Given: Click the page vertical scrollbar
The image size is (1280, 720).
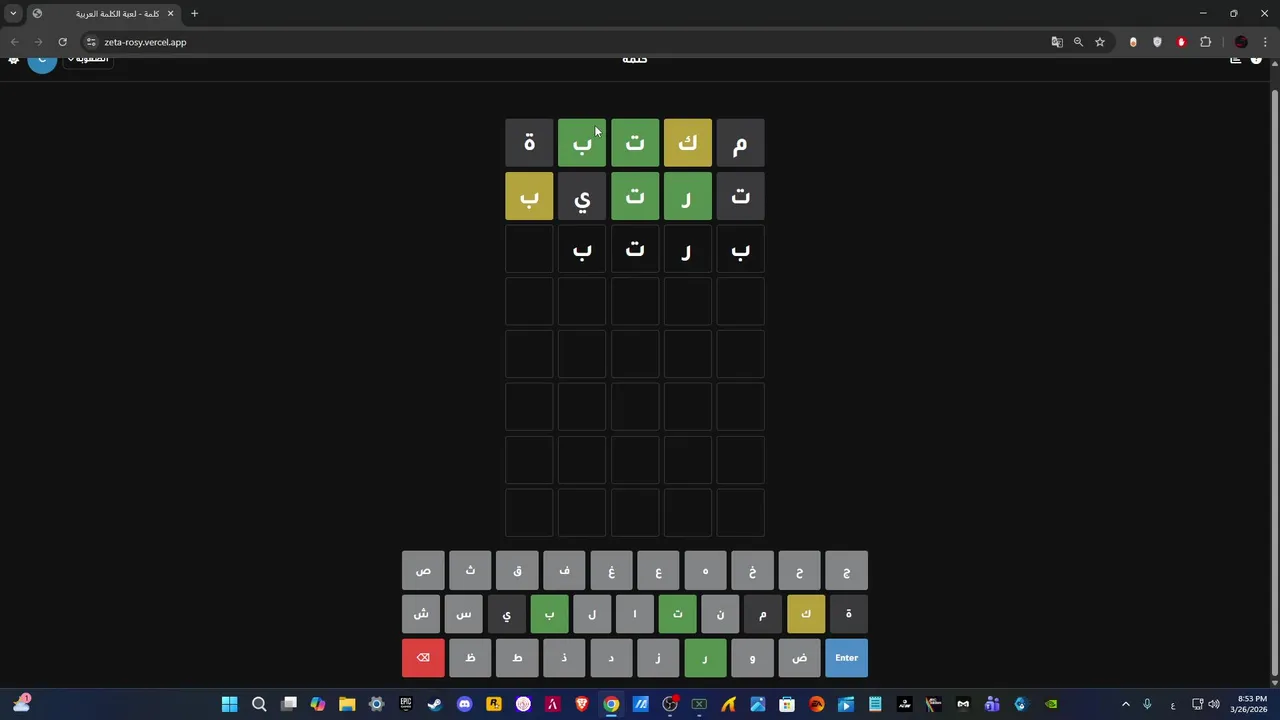Looking at the screenshot, I should [1274, 380].
